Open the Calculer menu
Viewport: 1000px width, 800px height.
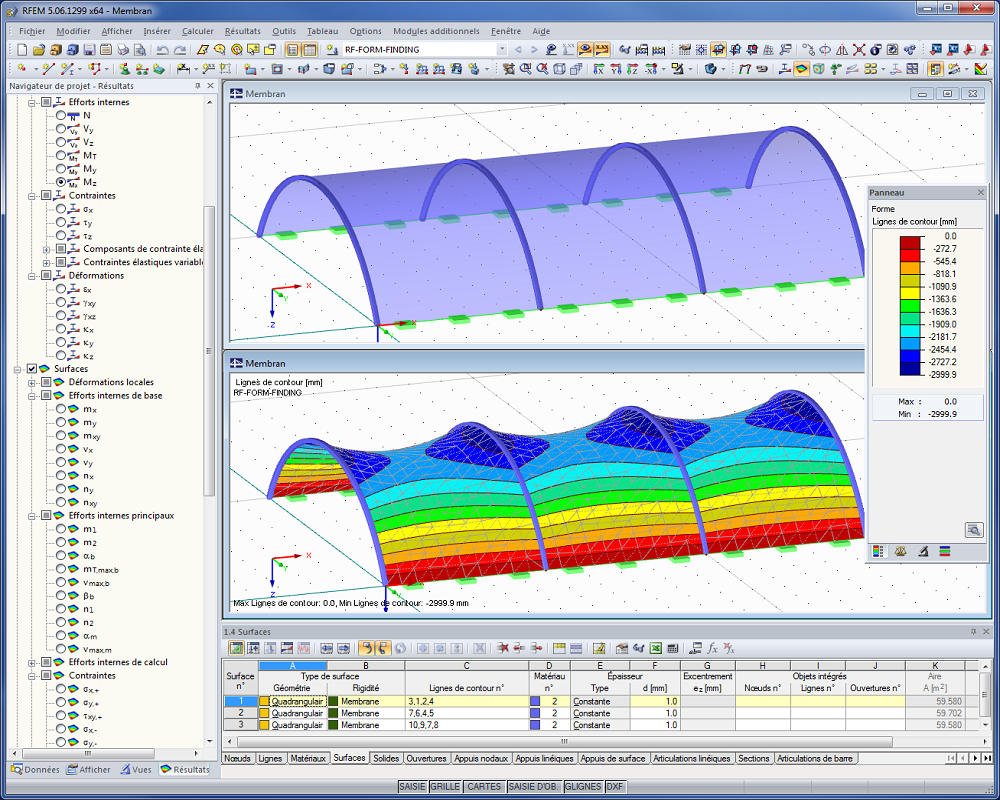pos(197,31)
